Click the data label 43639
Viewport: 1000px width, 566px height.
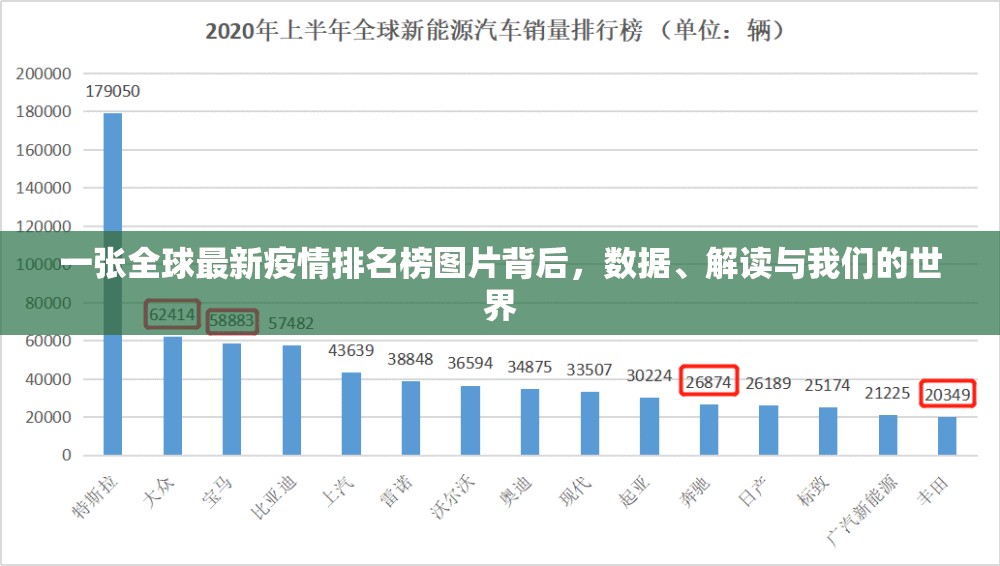[x=351, y=350]
